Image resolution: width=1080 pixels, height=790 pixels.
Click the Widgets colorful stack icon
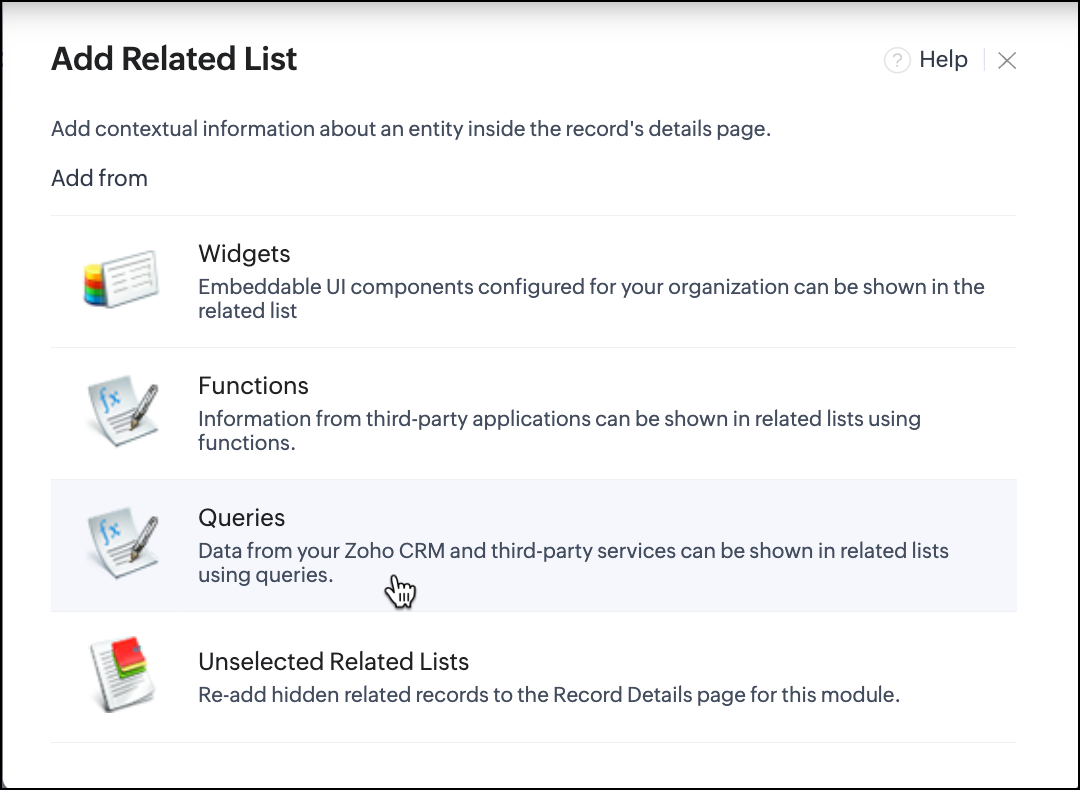tap(121, 279)
